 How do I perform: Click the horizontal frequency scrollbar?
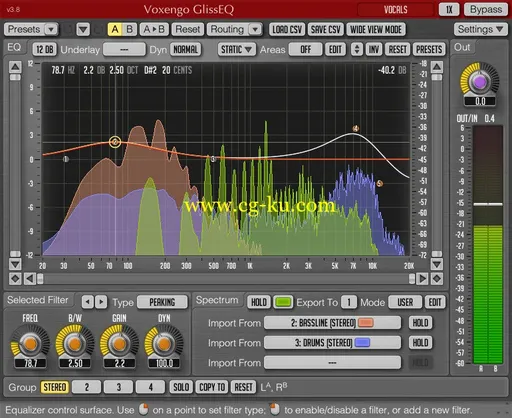point(226,279)
